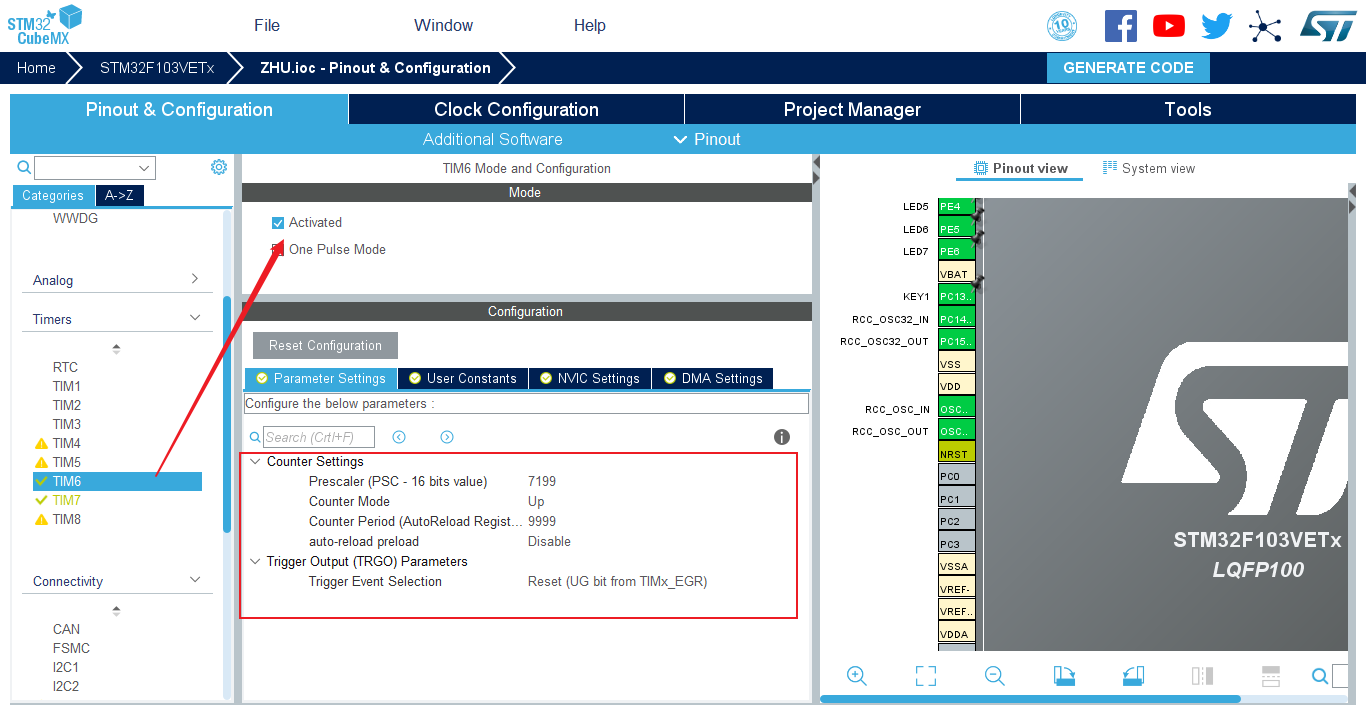Click the pinout horizontal scrollbar

pos(1030,699)
